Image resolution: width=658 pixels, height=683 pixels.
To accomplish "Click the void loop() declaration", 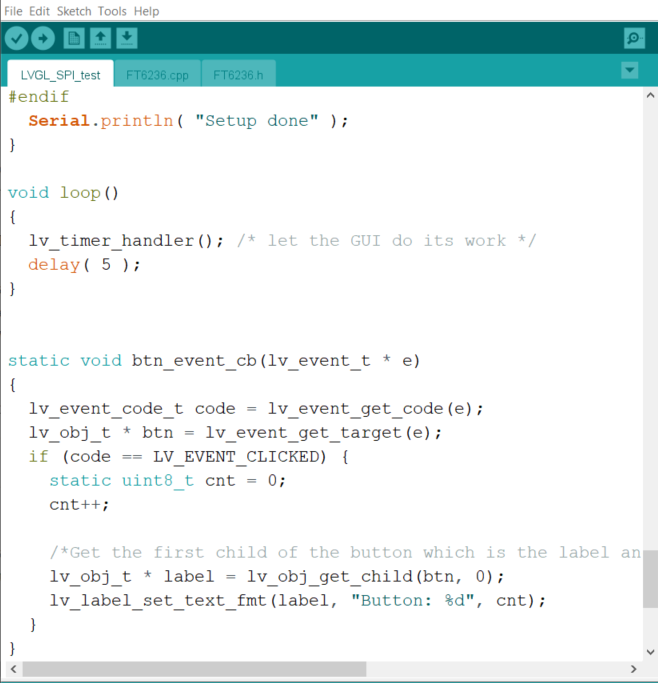I will (63, 193).
